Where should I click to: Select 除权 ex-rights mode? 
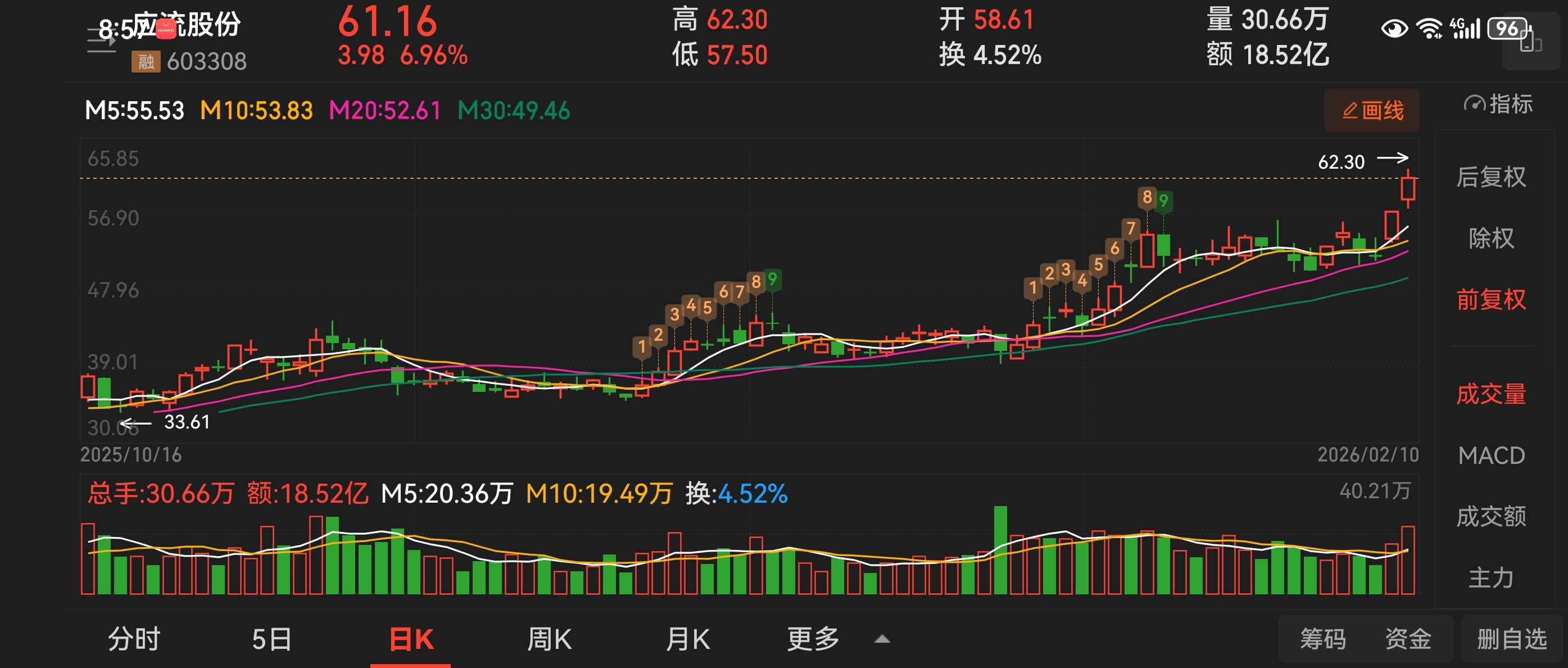[1490, 238]
